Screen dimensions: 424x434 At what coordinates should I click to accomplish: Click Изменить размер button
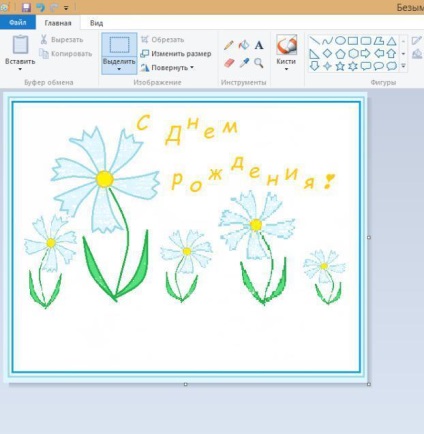click(176, 54)
